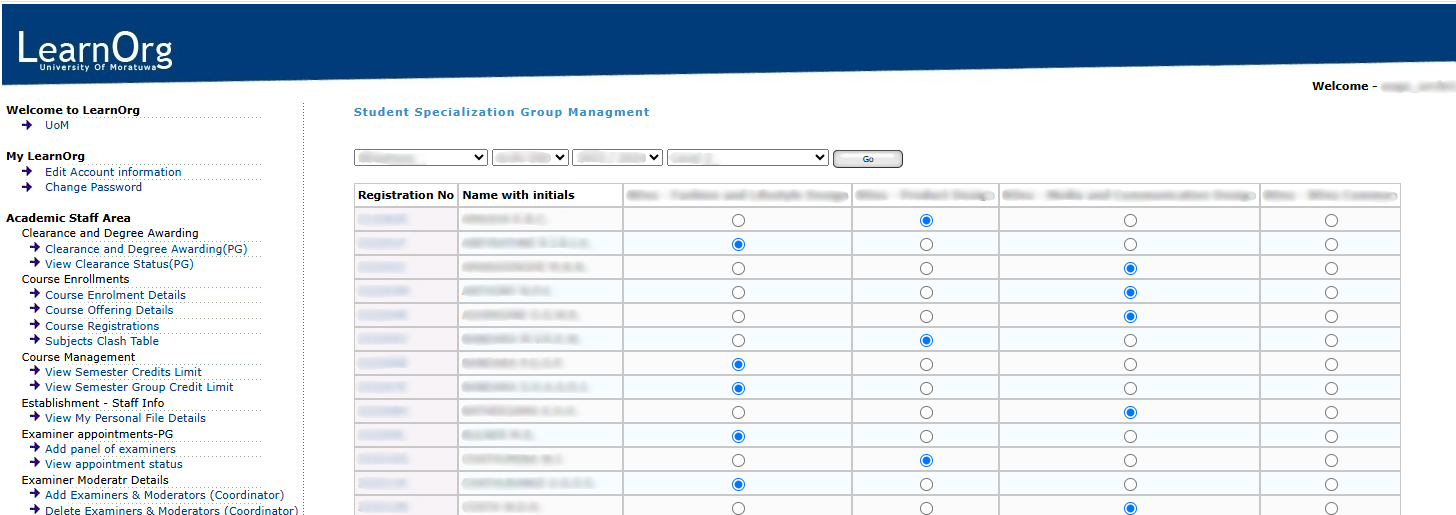Click Course Management section label

79,357
